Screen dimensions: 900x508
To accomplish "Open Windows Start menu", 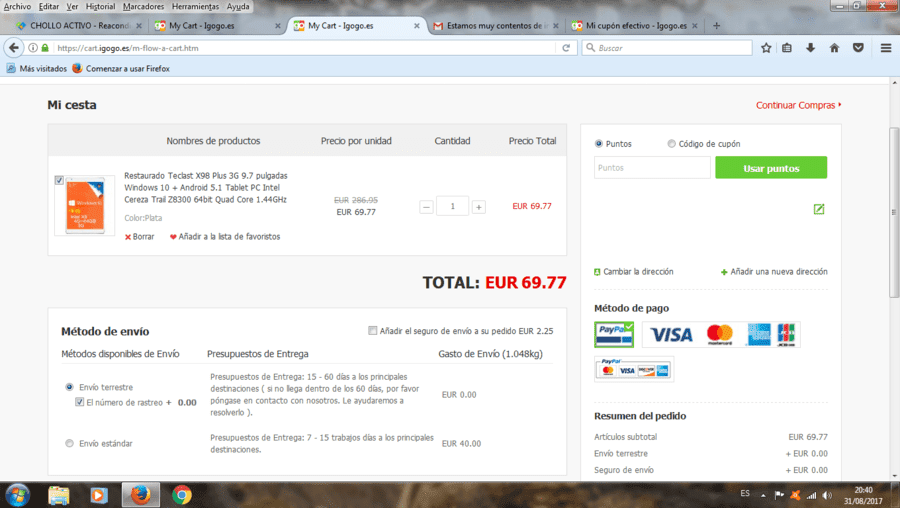I will point(17,495).
